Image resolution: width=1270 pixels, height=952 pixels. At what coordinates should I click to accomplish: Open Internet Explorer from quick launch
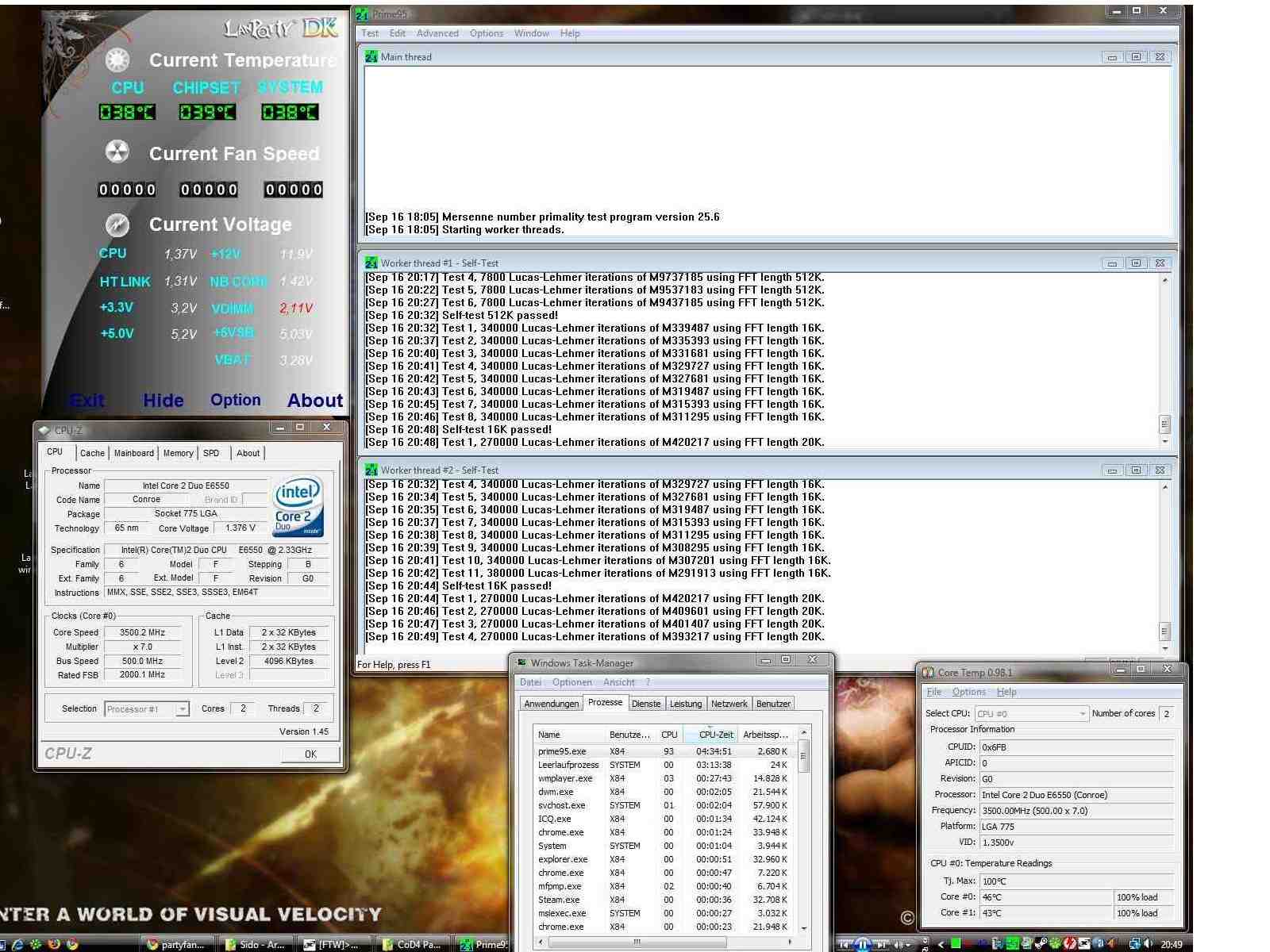coord(17,944)
